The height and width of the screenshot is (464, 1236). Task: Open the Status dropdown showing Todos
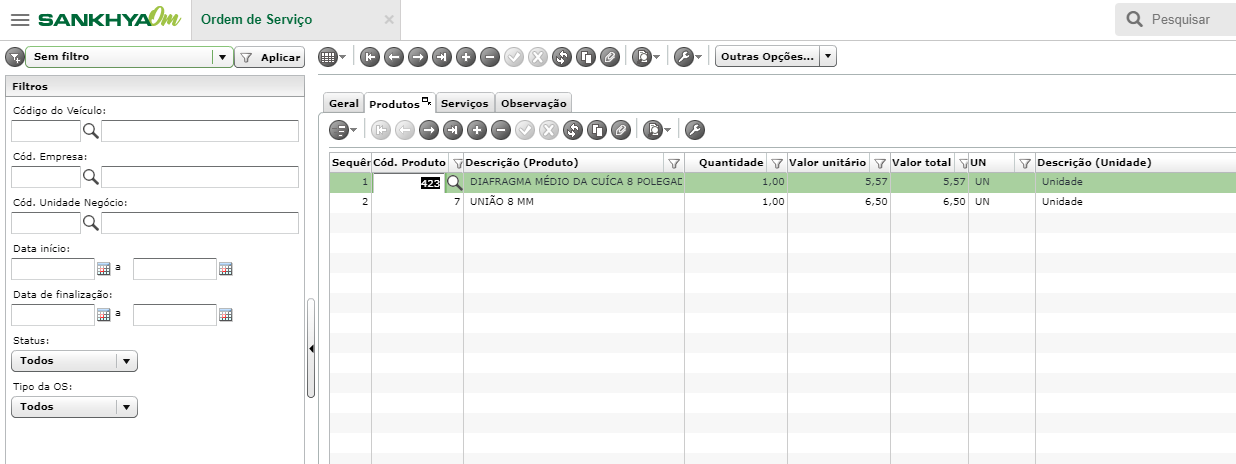pos(75,361)
